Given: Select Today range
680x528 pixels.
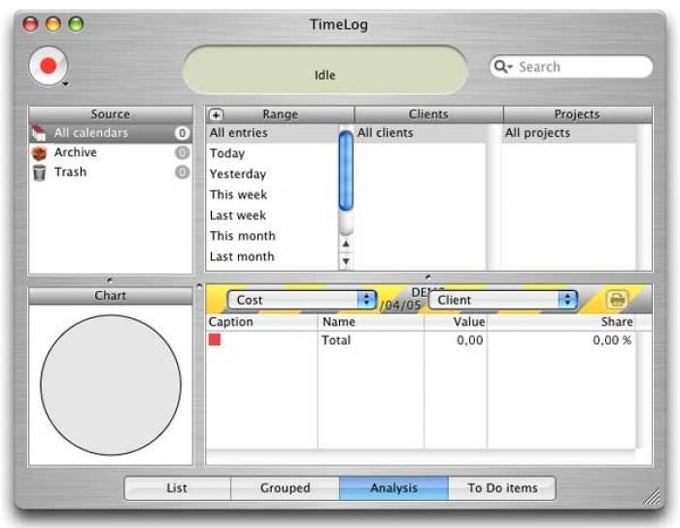Looking at the screenshot, I should coord(272,153).
